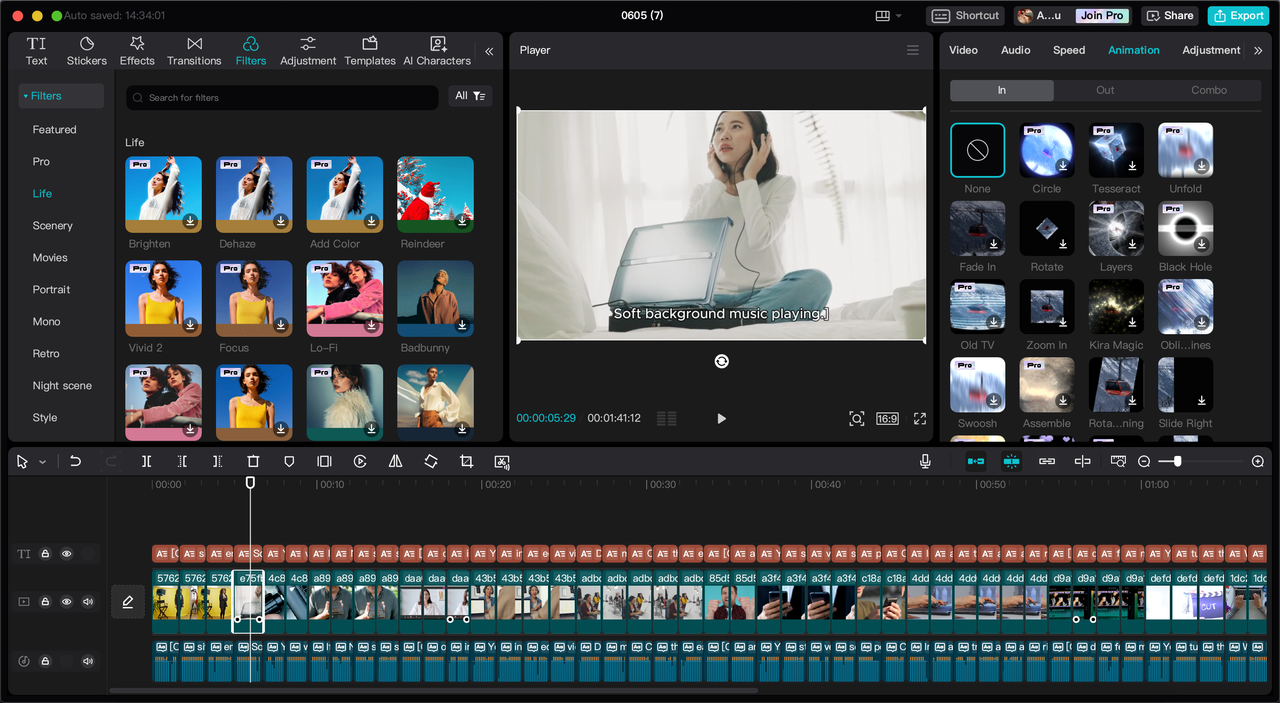Toggle the linkage chain button
The image size is (1280, 703).
click(1047, 461)
